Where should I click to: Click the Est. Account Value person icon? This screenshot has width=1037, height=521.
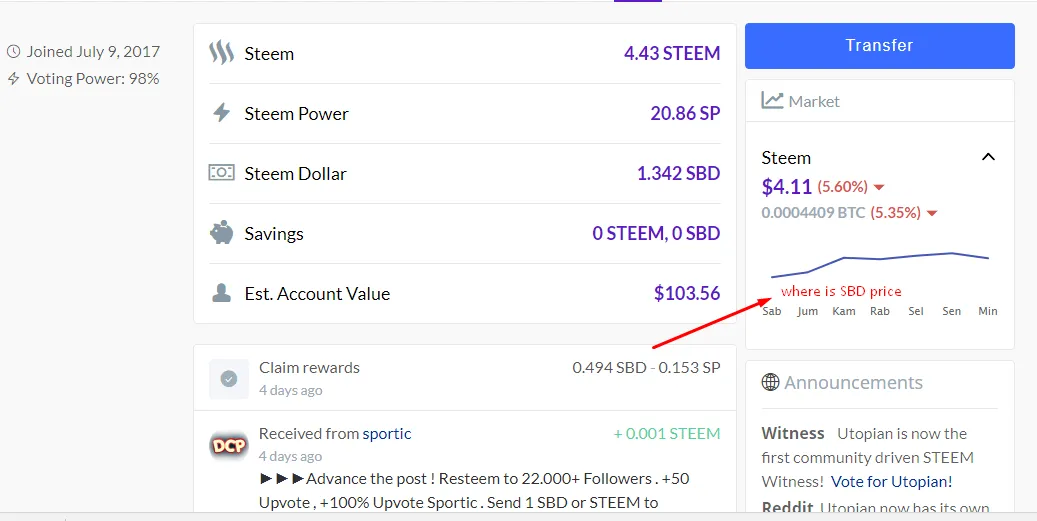point(222,293)
